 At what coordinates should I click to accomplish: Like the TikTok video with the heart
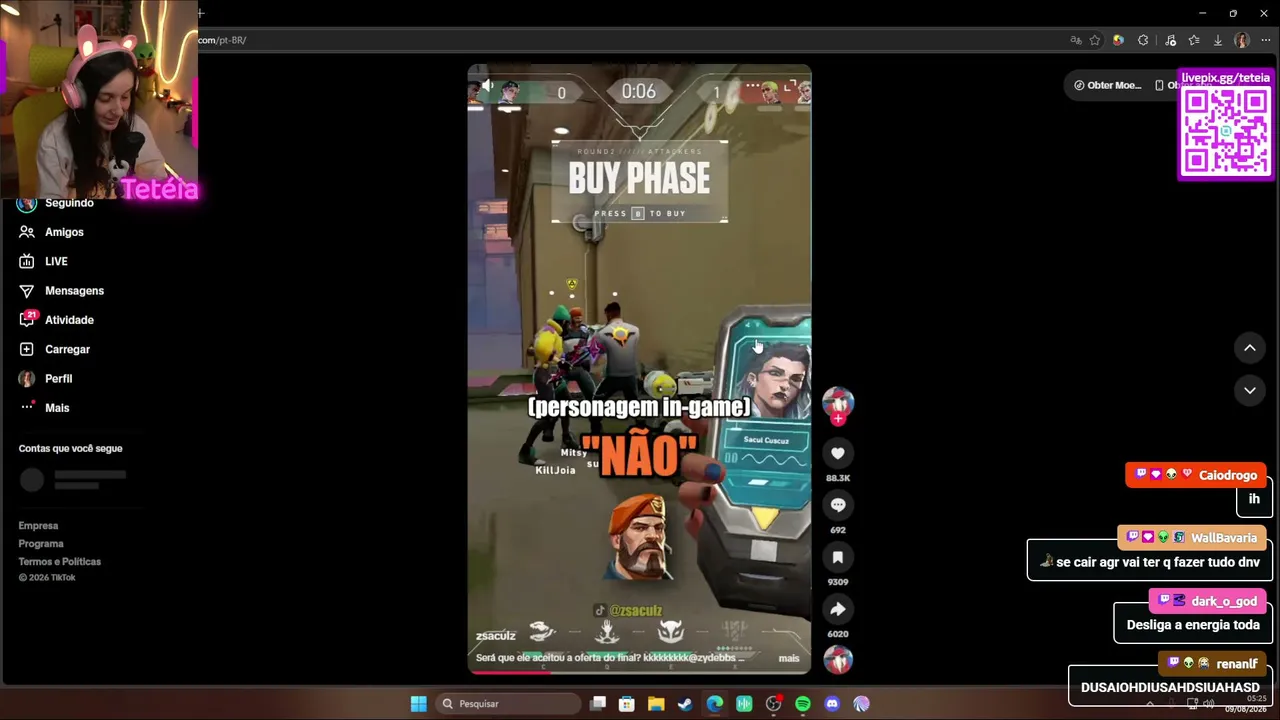[838, 453]
